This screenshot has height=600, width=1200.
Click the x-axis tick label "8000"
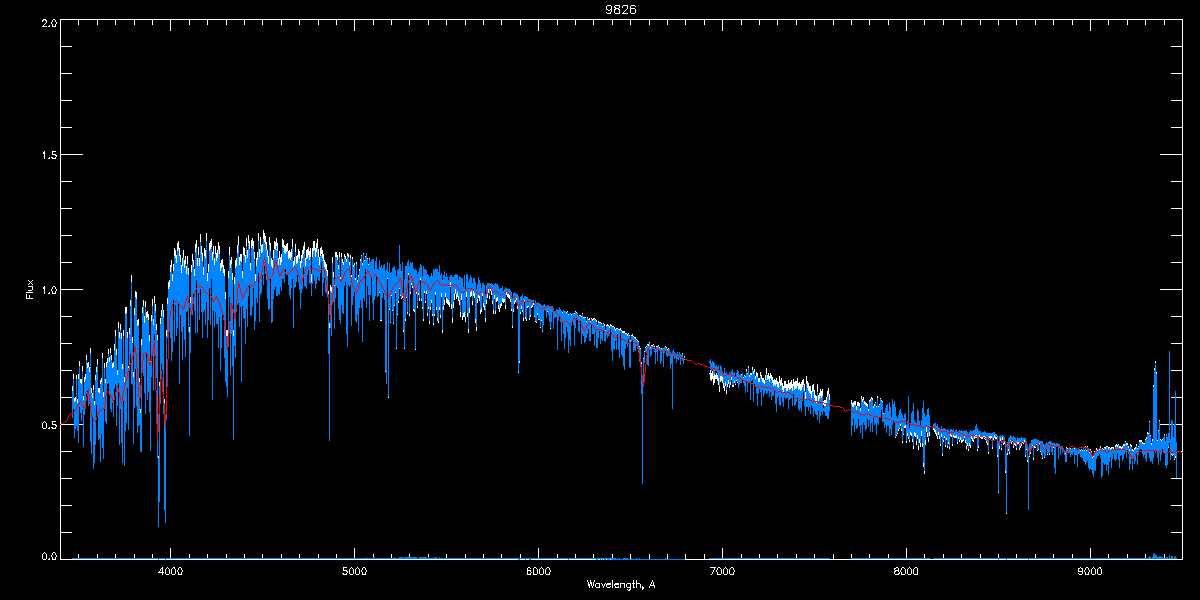[x=906, y=572]
